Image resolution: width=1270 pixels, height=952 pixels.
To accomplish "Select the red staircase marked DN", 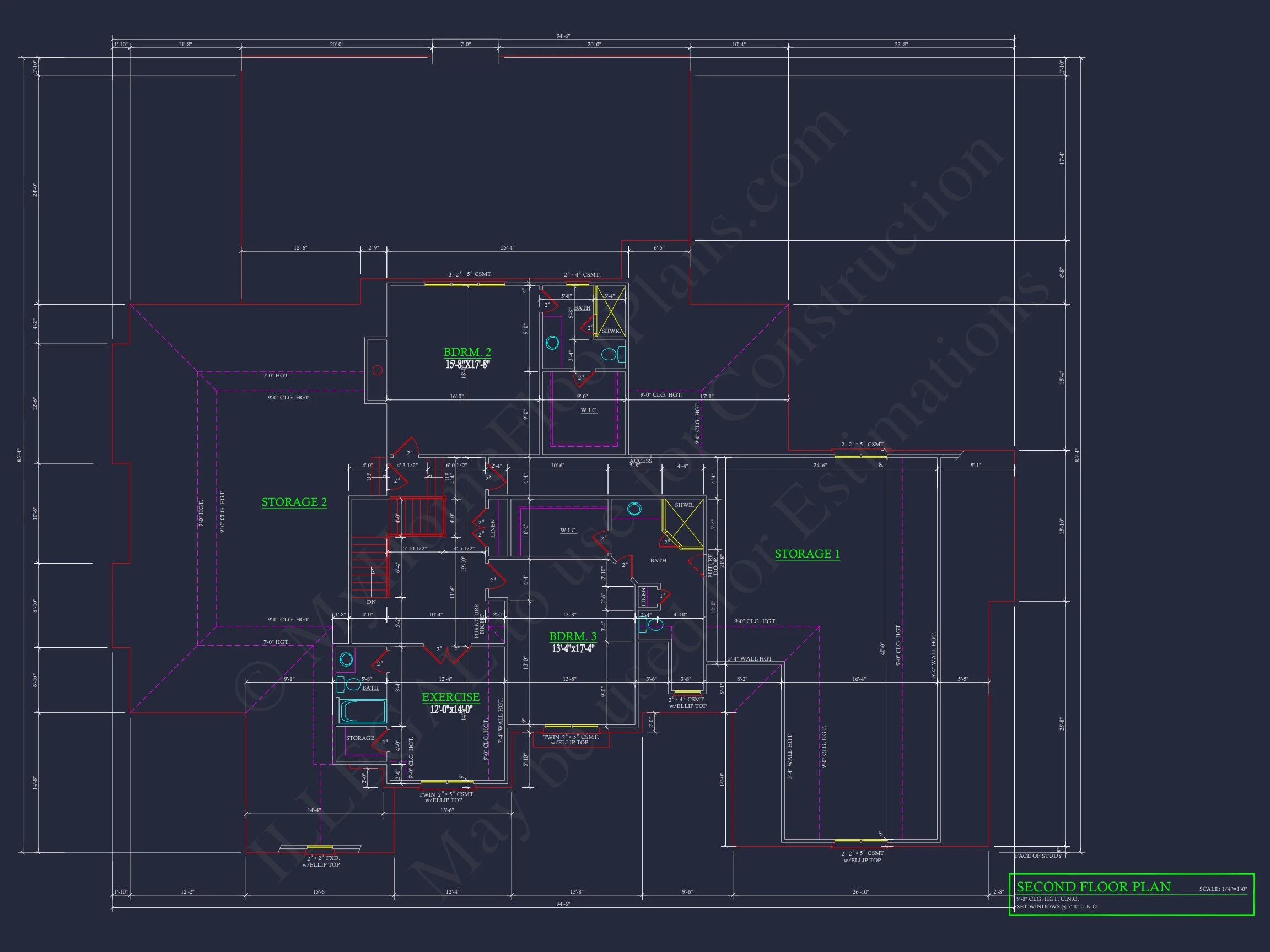I will pos(370,568).
